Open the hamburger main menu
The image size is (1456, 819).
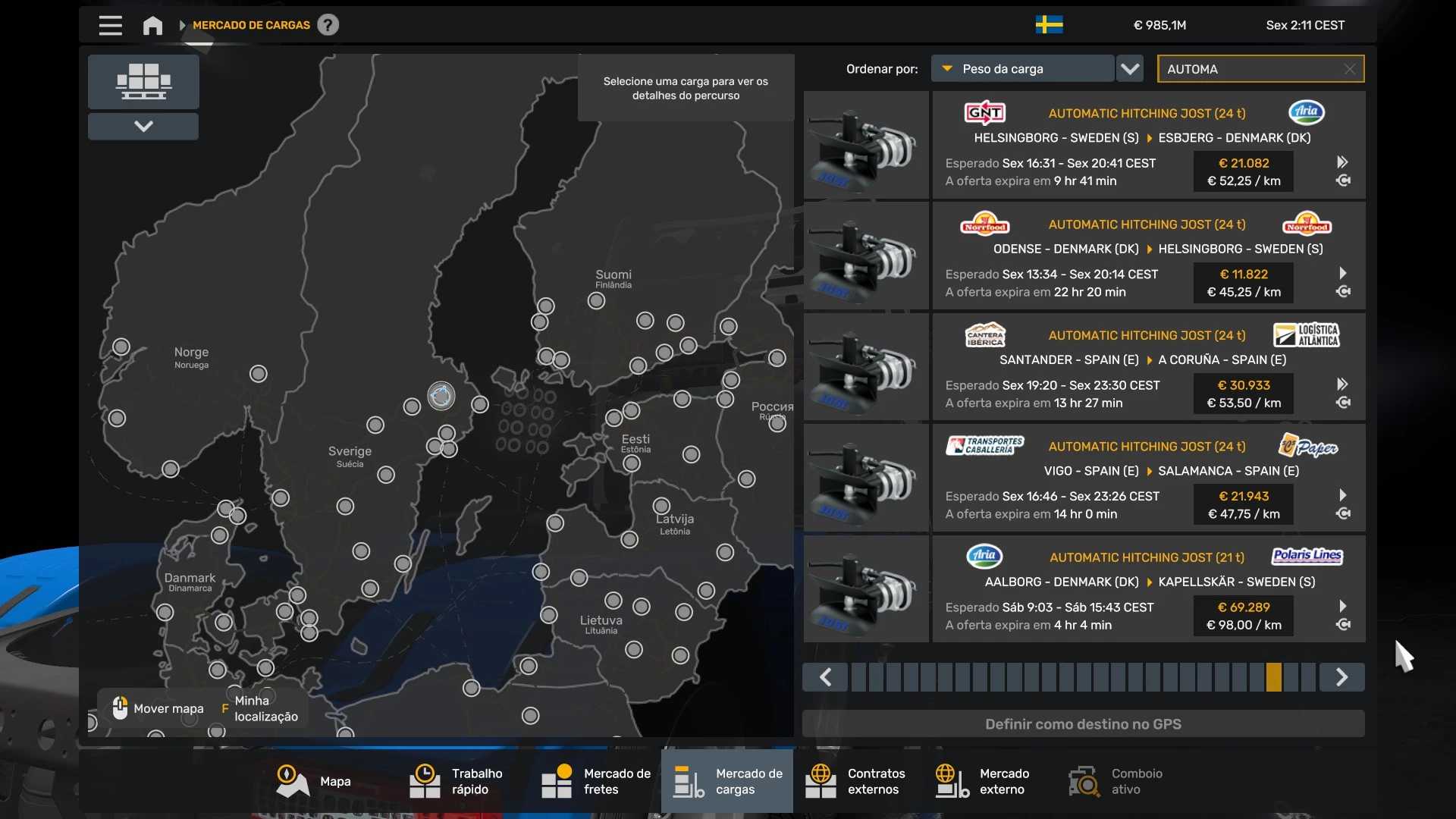[x=110, y=25]
